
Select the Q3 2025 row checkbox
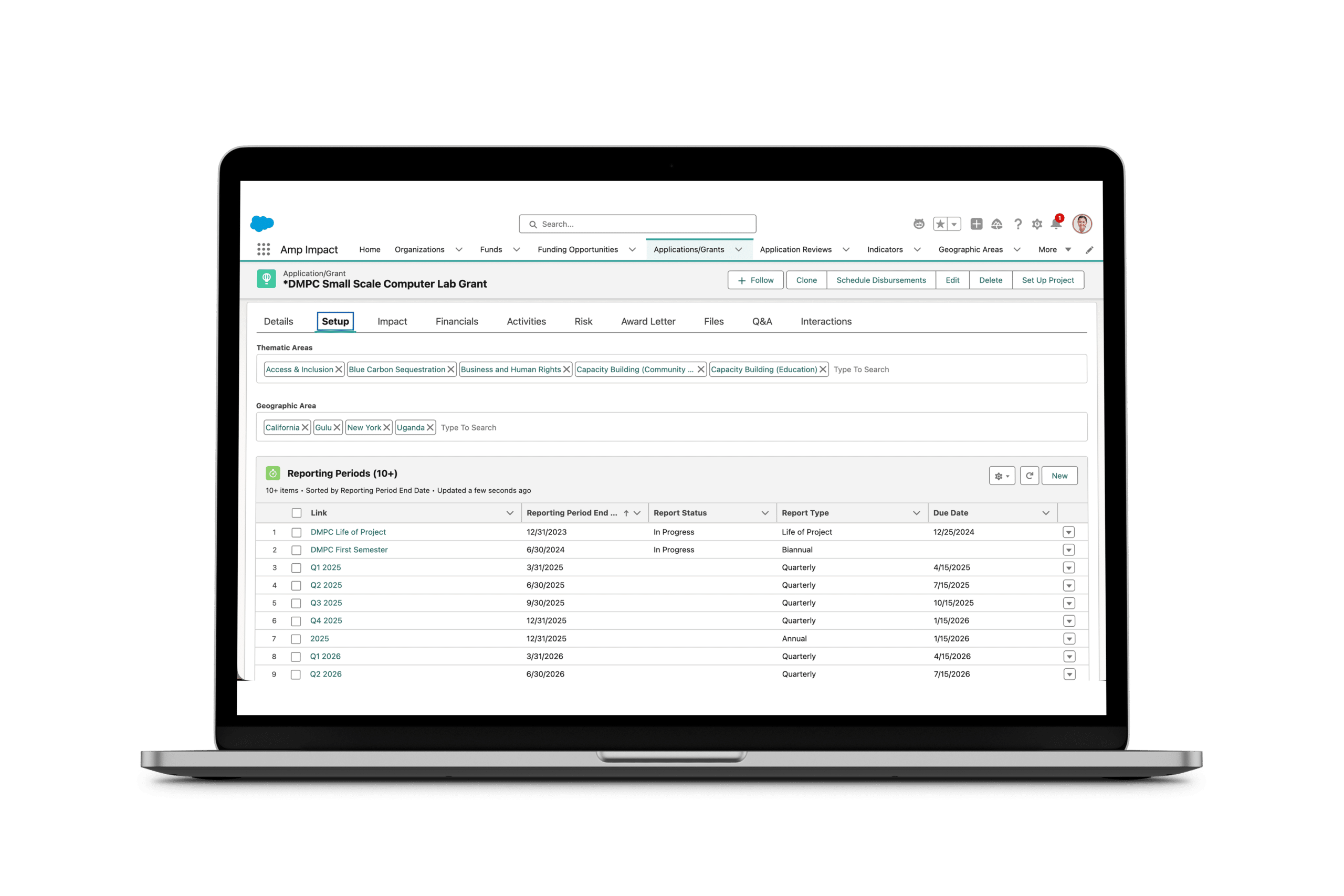point(296,603)
